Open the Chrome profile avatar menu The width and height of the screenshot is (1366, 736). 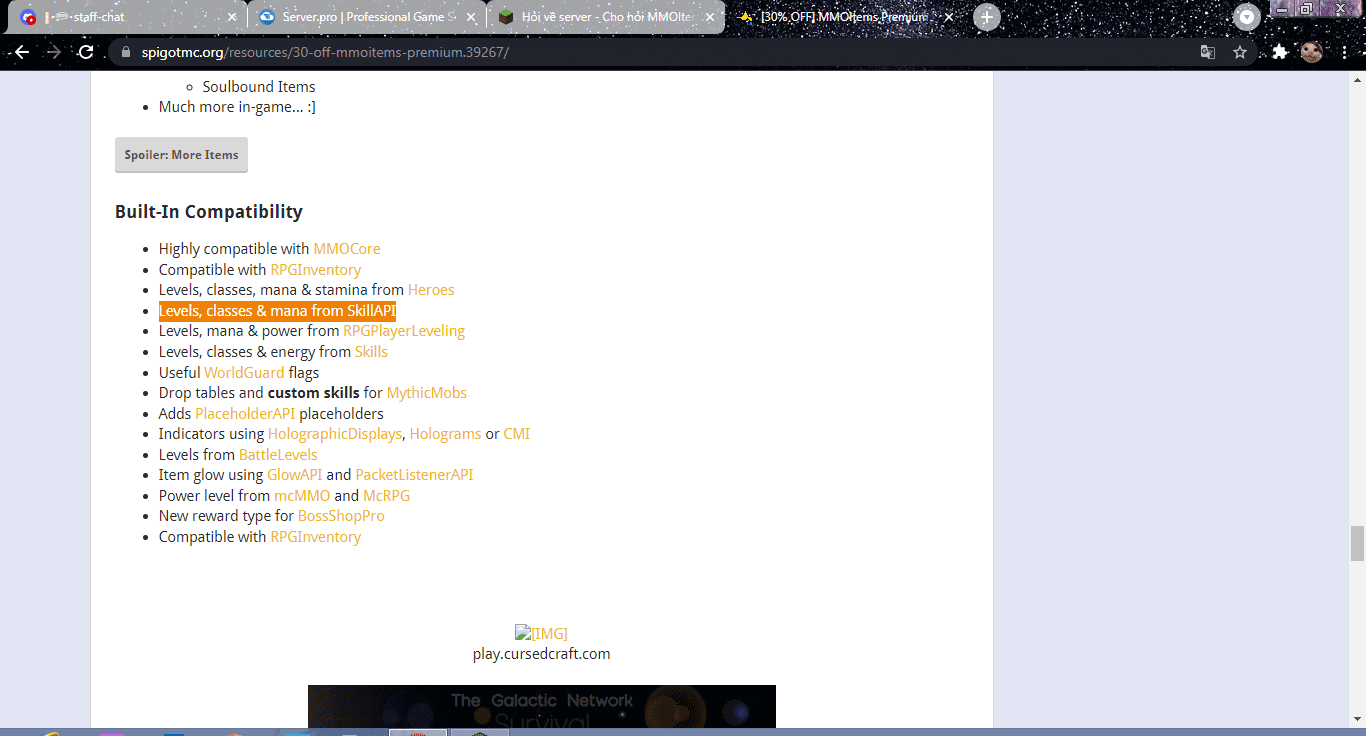[1312, 52]
